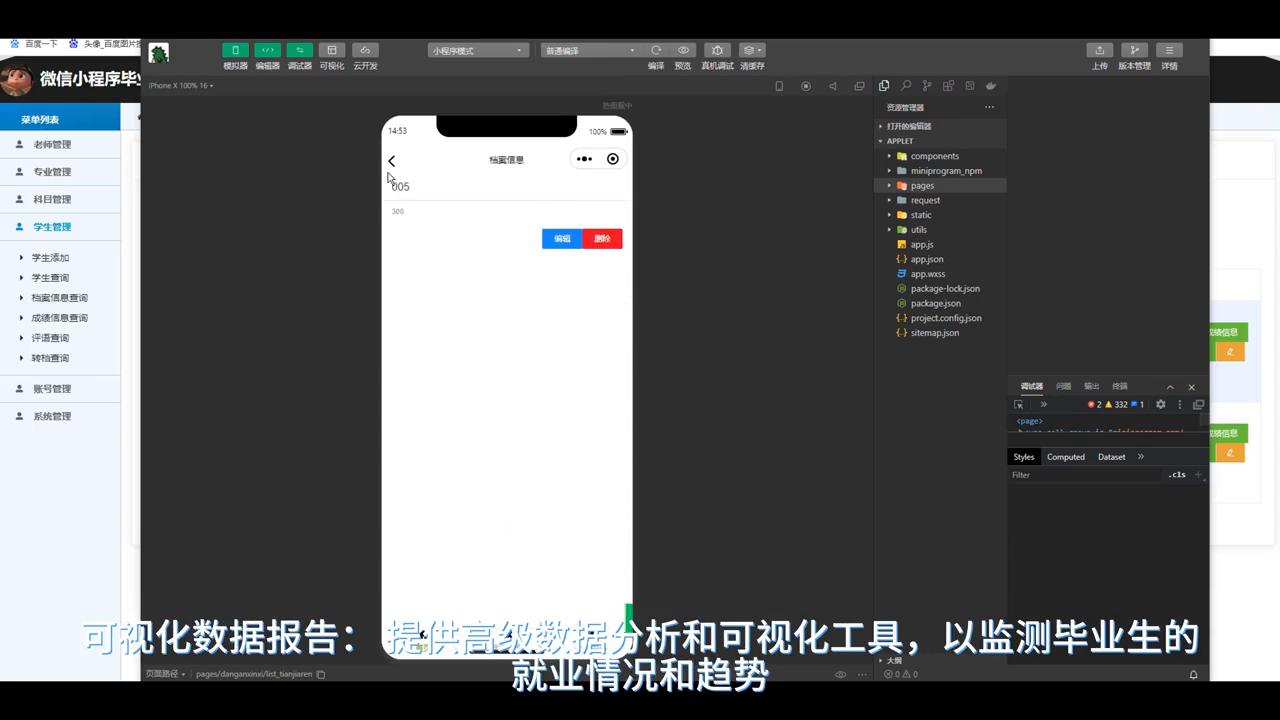Click the 上传 (Upload) icon
Viewport: 1280px width, 720px height.
pyautogui.click(x=1099, y=50)
